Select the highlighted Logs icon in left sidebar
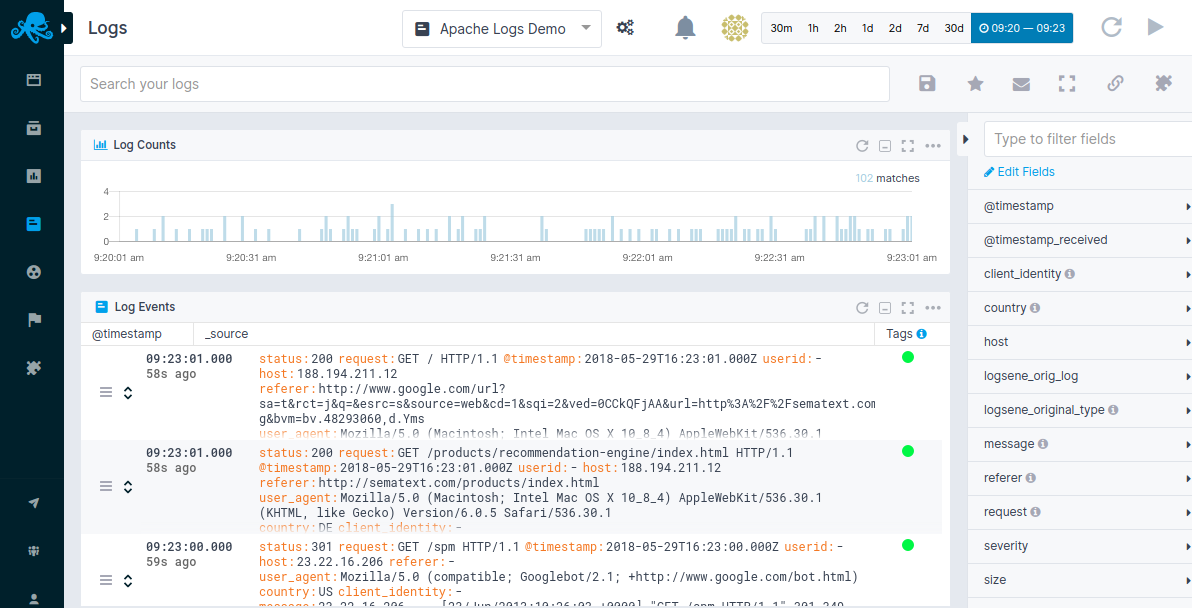The image size is (1192, 608). point(33,224)
